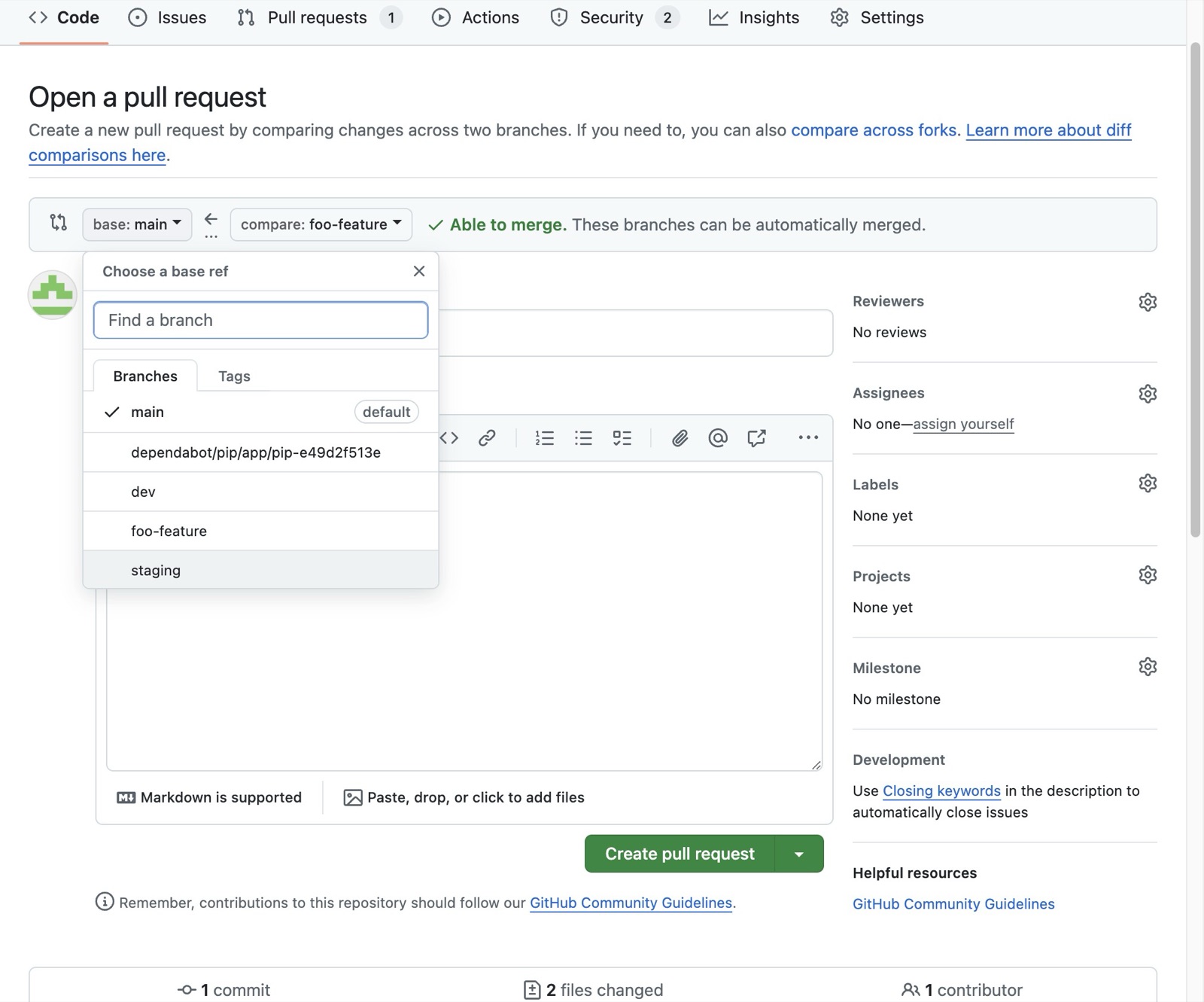Mention a user with the @ icon
1204x1002 pixels.
(718, 438)
